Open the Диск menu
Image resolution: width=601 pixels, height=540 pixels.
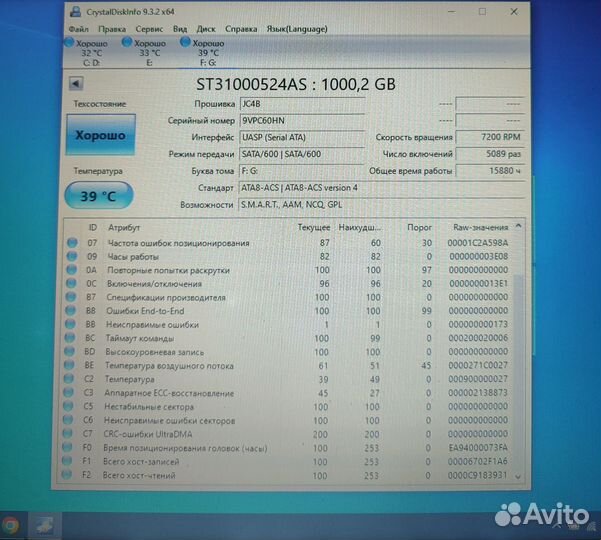click(206, 29)
